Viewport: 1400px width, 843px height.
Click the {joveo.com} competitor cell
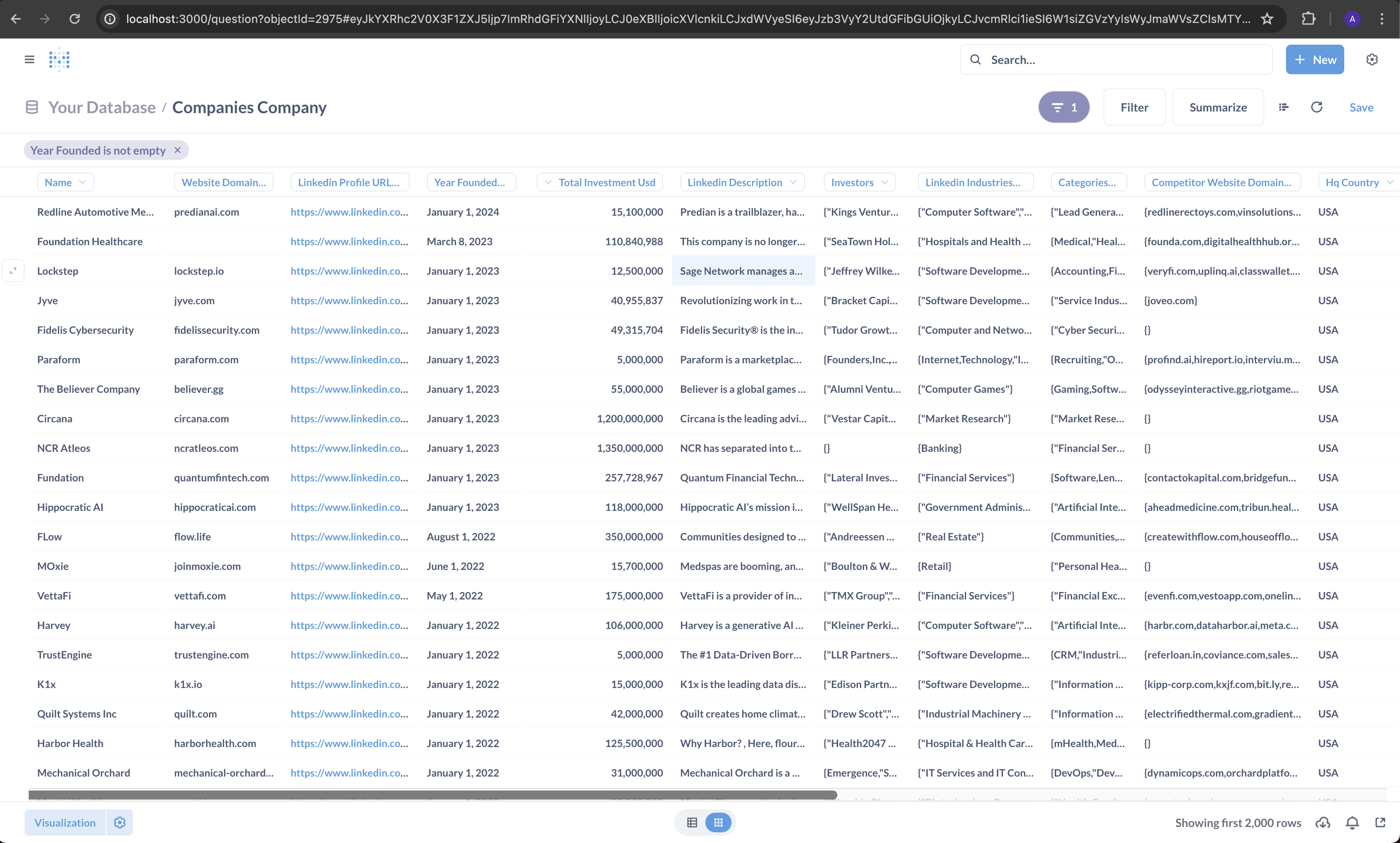click(x=1170, y=300)
